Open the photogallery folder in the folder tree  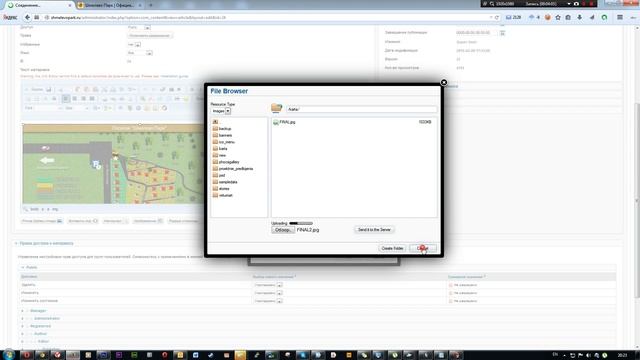tap(226, 162)
